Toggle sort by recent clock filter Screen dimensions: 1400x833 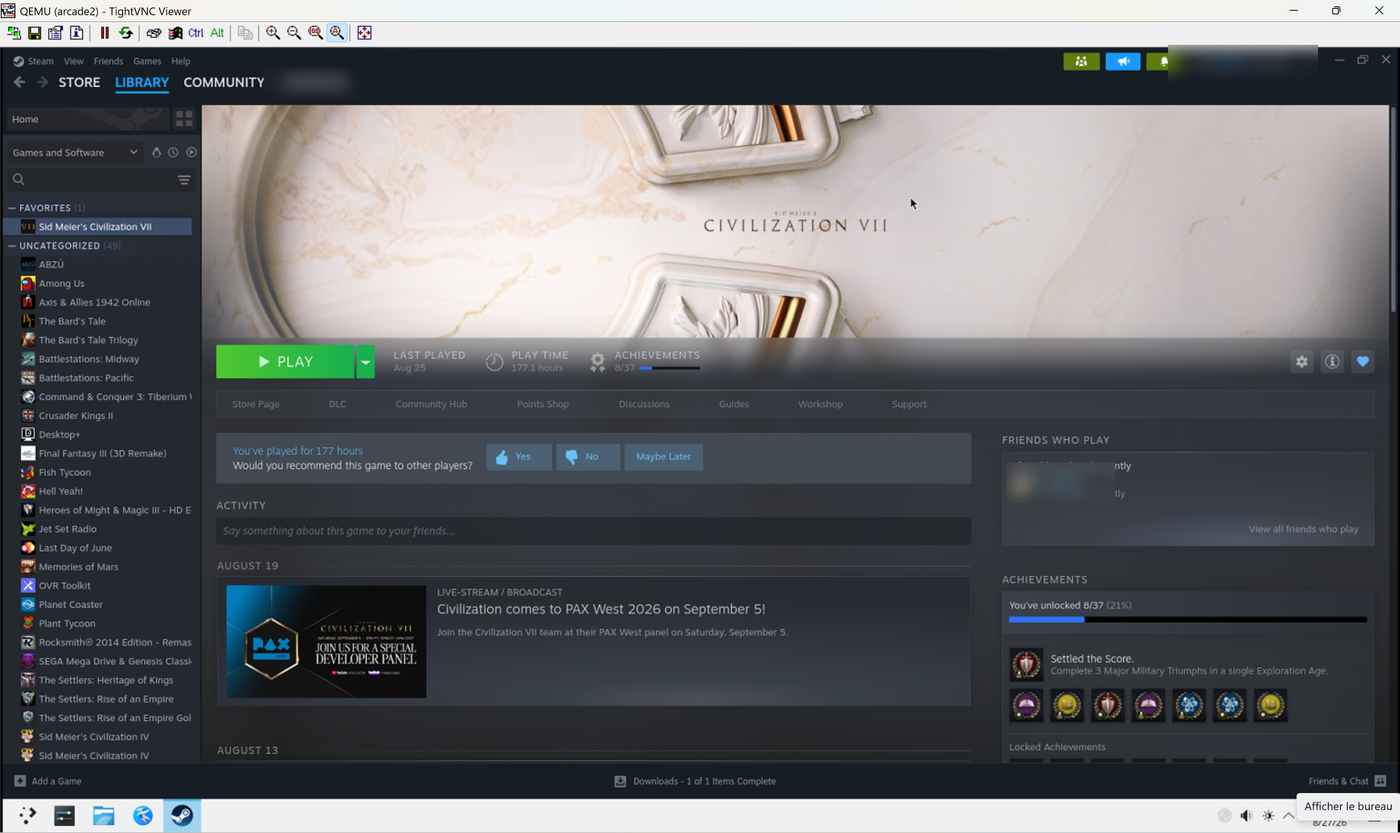[173, 152]
